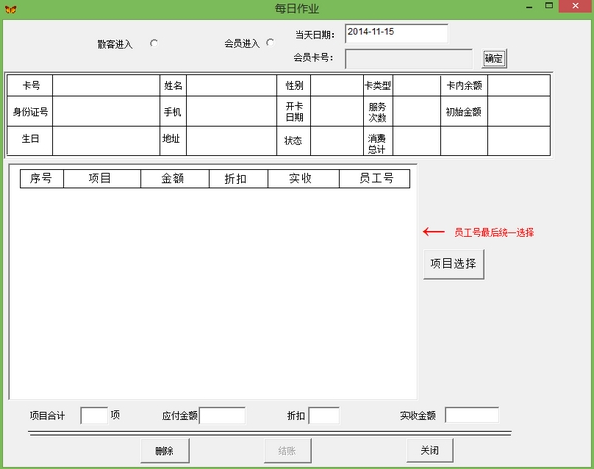Click the 序号 column header

pos(42,178)
